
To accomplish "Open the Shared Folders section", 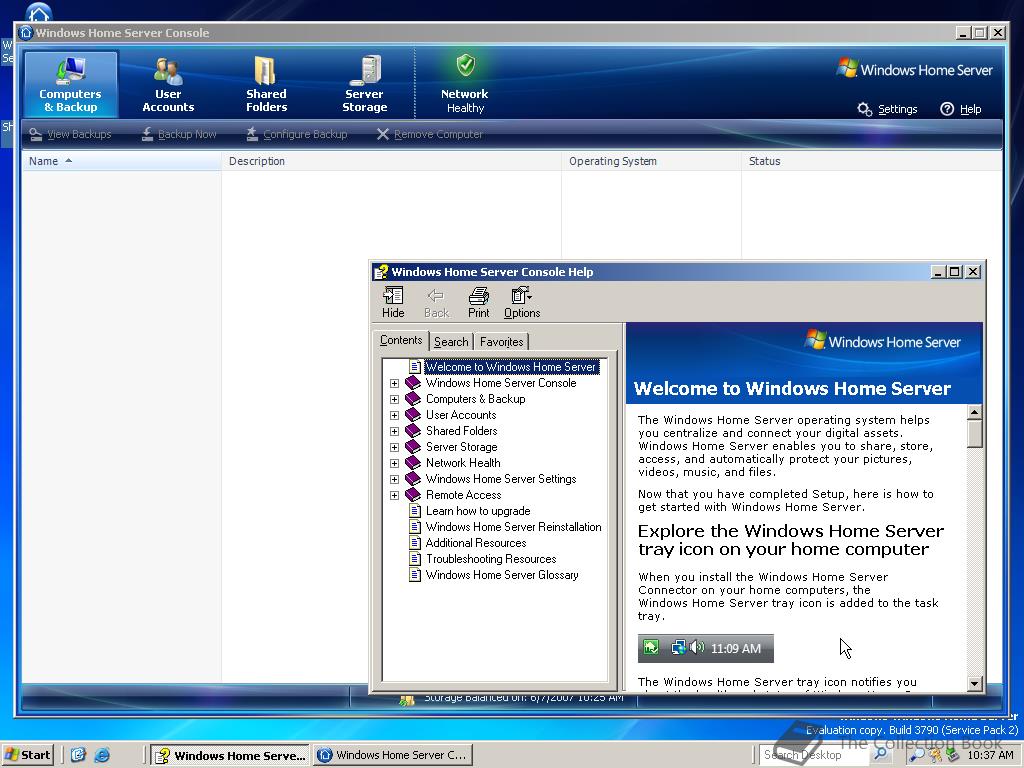I will click(266, 85).
